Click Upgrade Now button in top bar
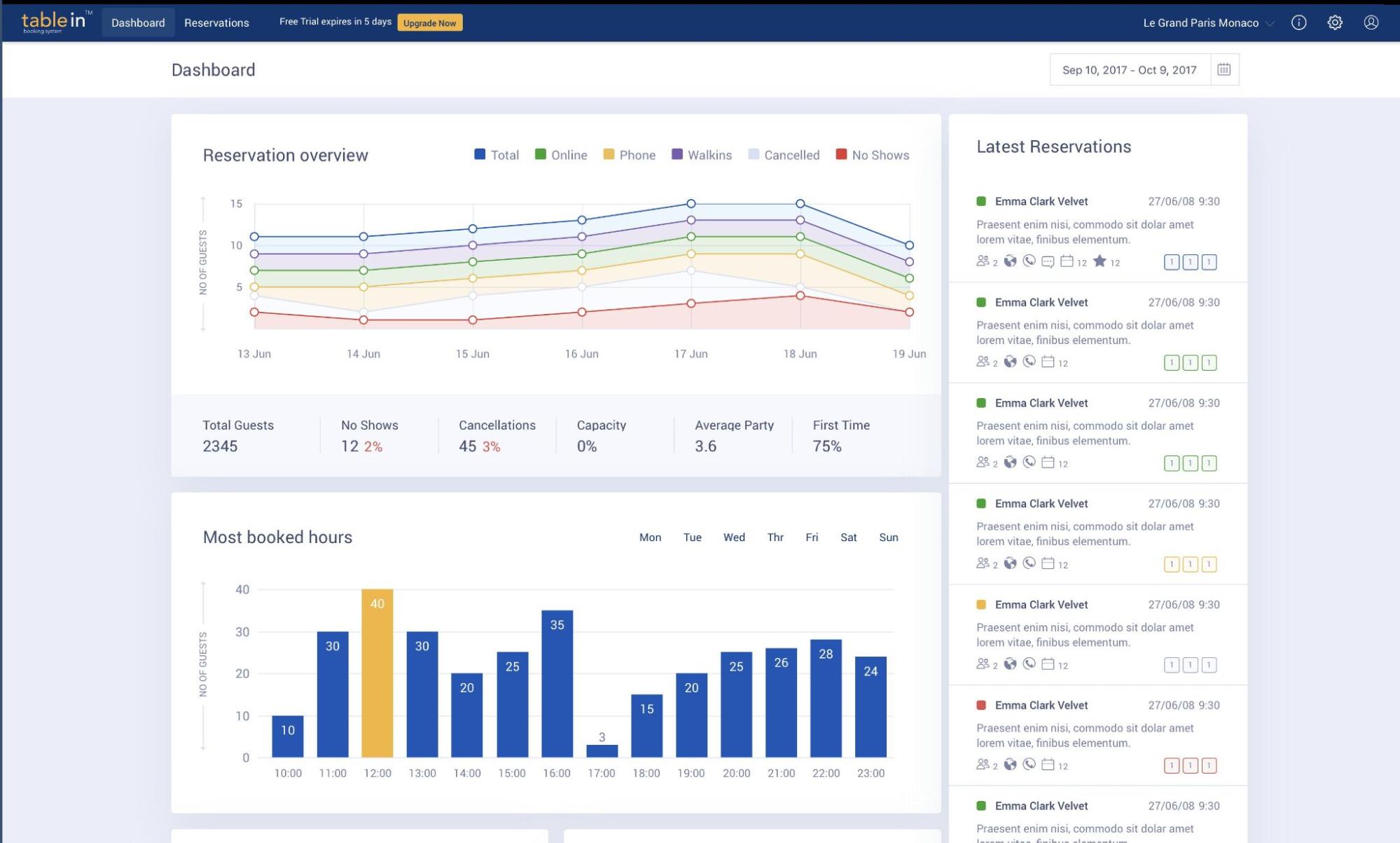This screenshot has width=1400, height=843. (428, 22)
